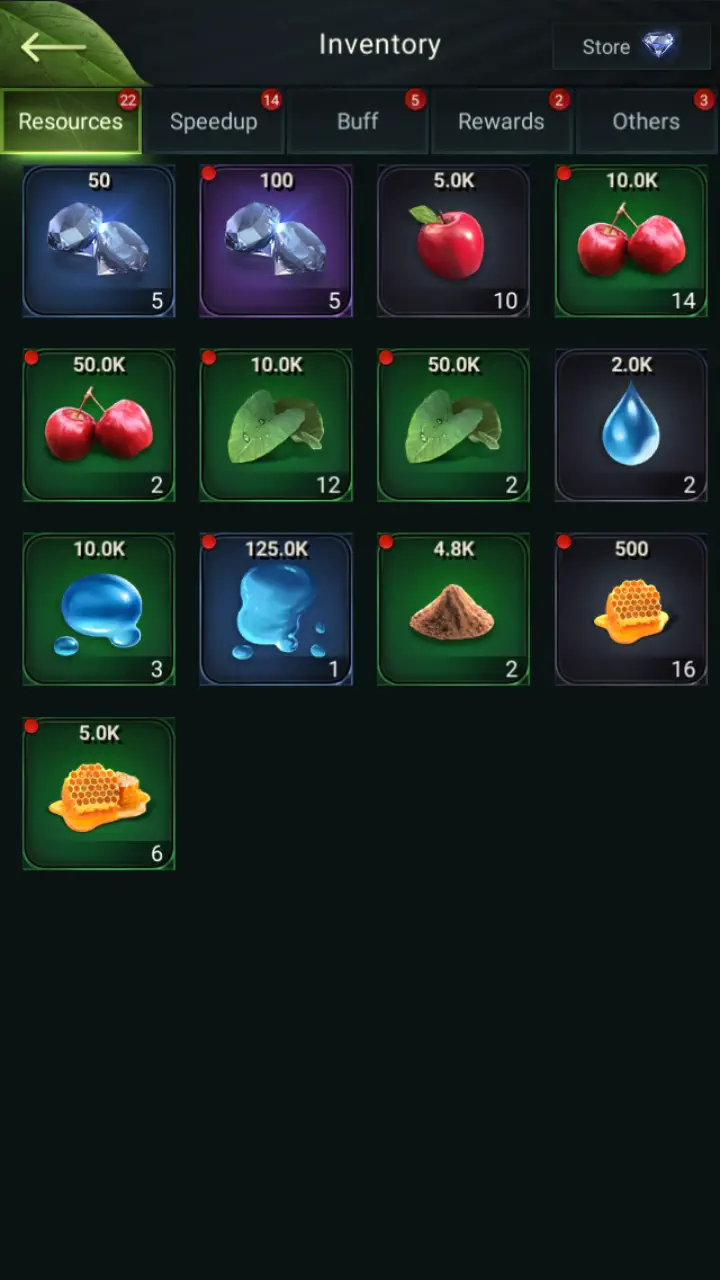Select the 100 diamonds purple item
720x1280 pixels.
[x=276, y=241]
